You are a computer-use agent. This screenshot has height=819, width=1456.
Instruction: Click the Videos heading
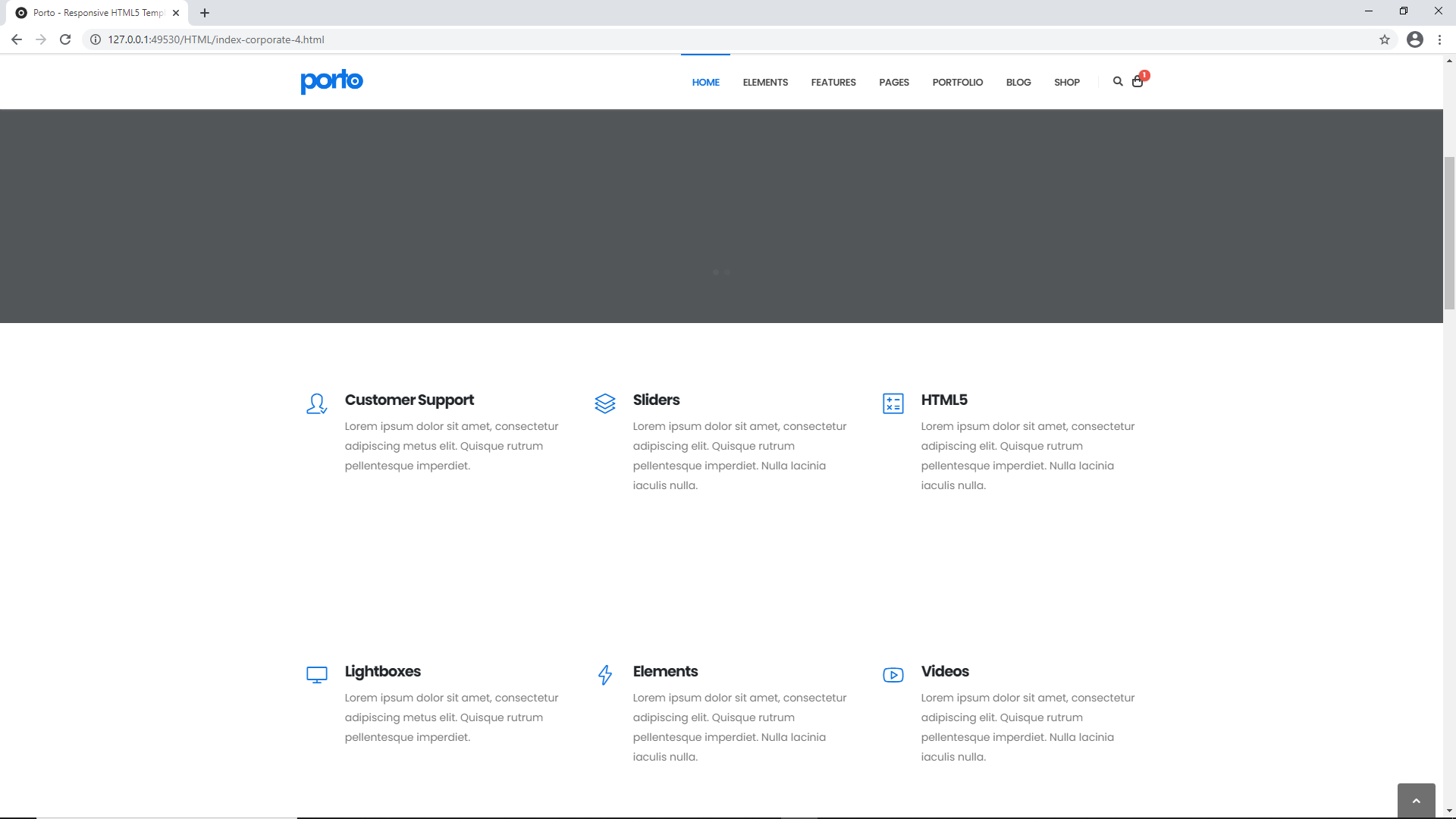click(944, 671)
